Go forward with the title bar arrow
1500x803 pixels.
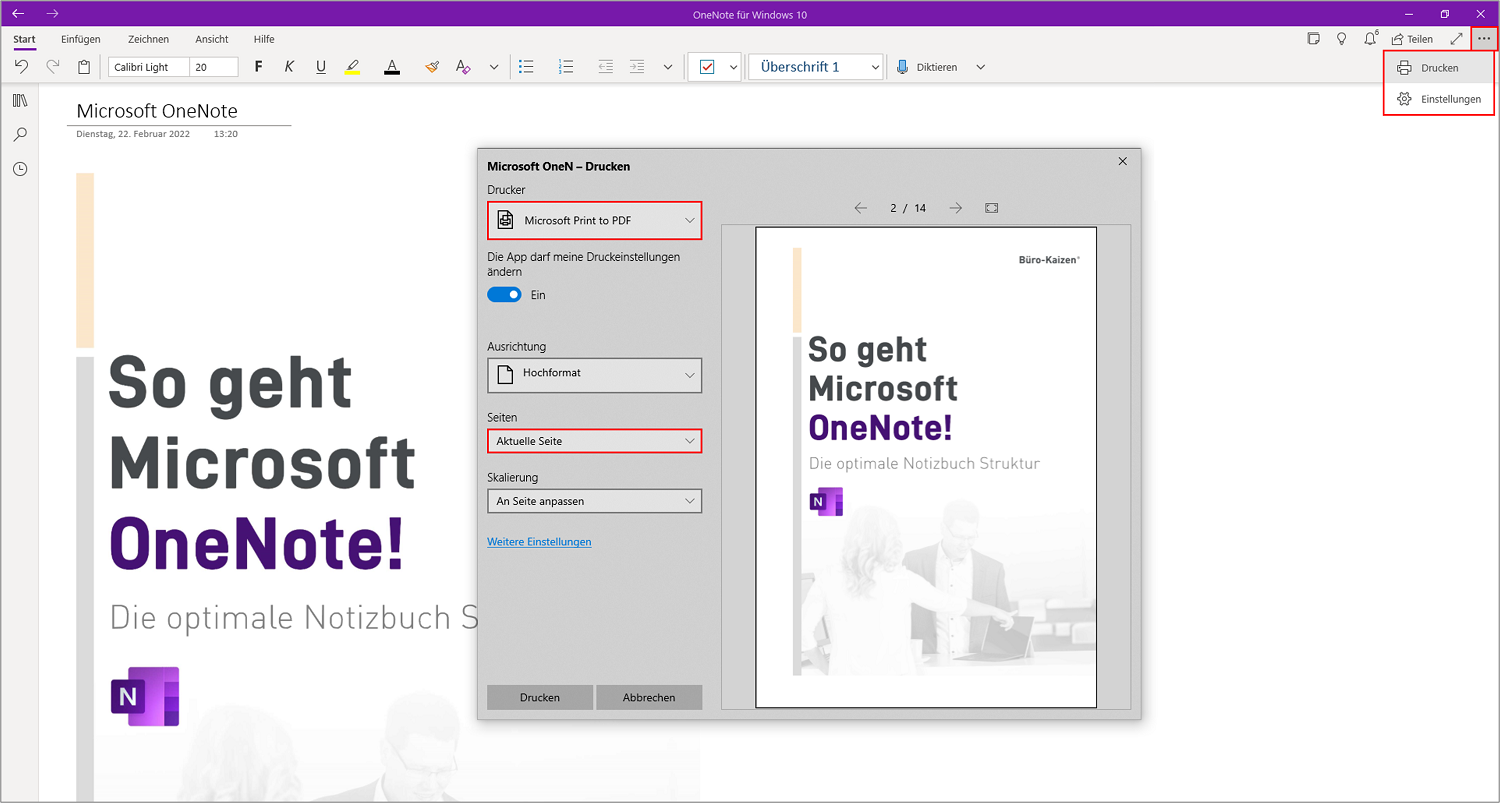(53, 14)
